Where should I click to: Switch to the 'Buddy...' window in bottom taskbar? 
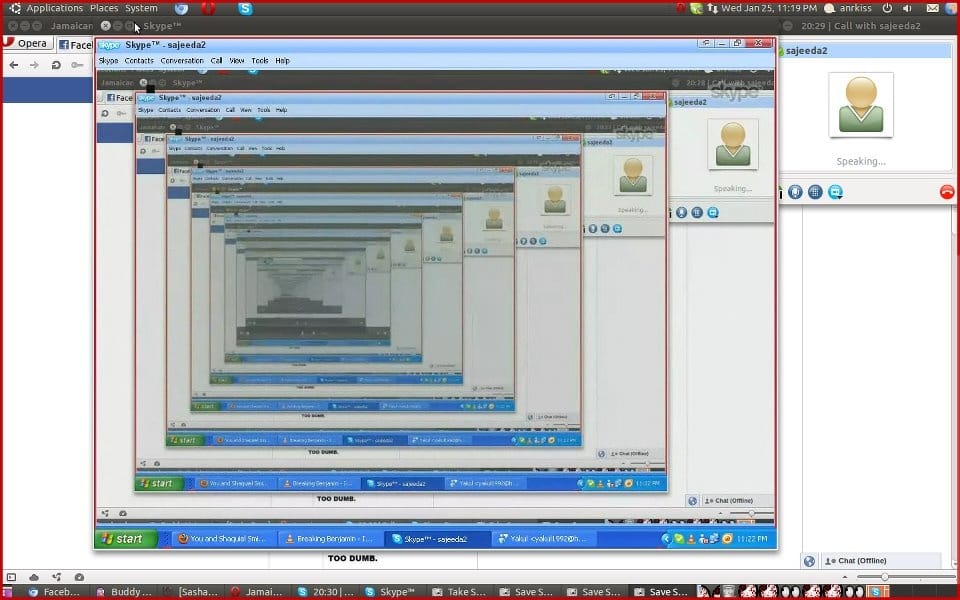[124, 591]
